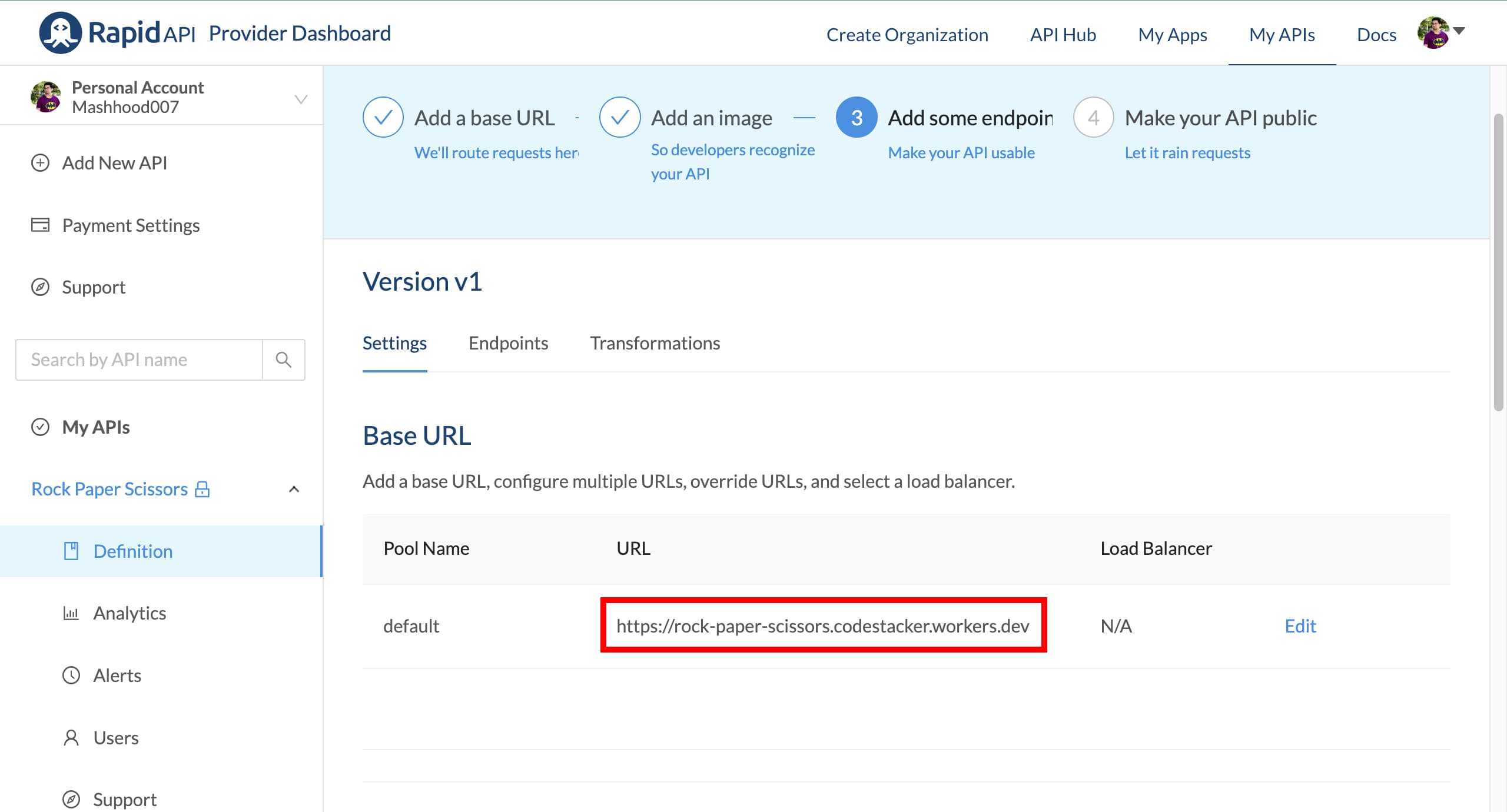
Task: Open Analytics for the API
Action: tap(130, 613)
